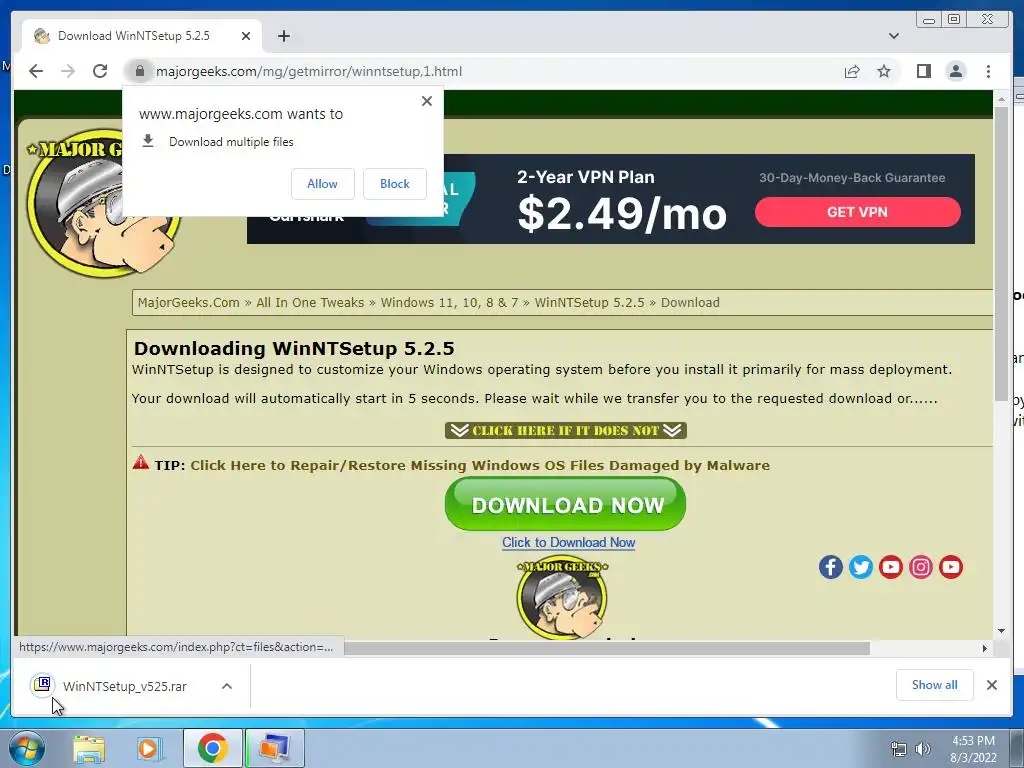The image size is (1024, 768).
Task: Block multiple file downloads
Action: [x=394, y=184]
